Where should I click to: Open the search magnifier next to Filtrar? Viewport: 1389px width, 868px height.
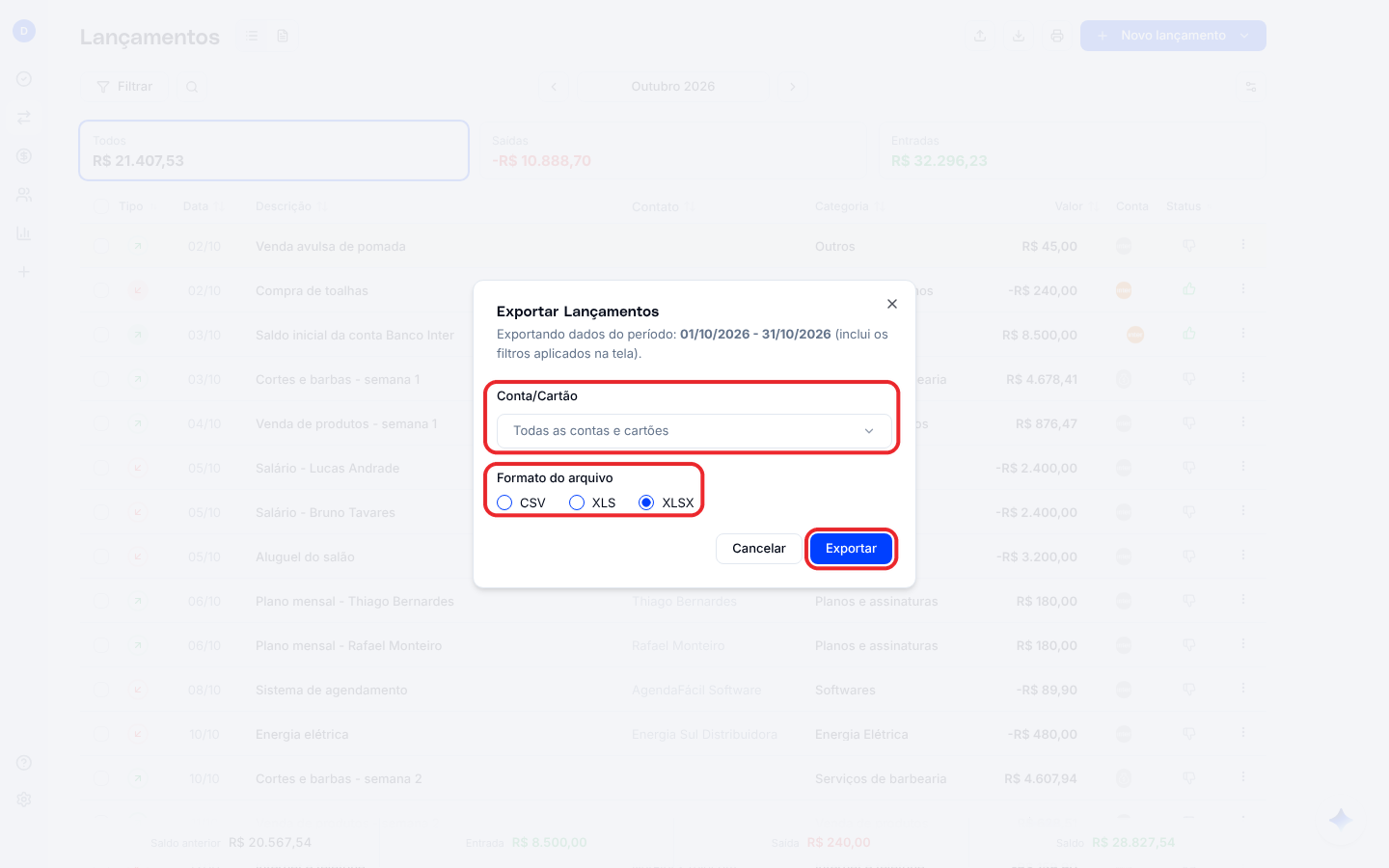[x=192, y=87]
